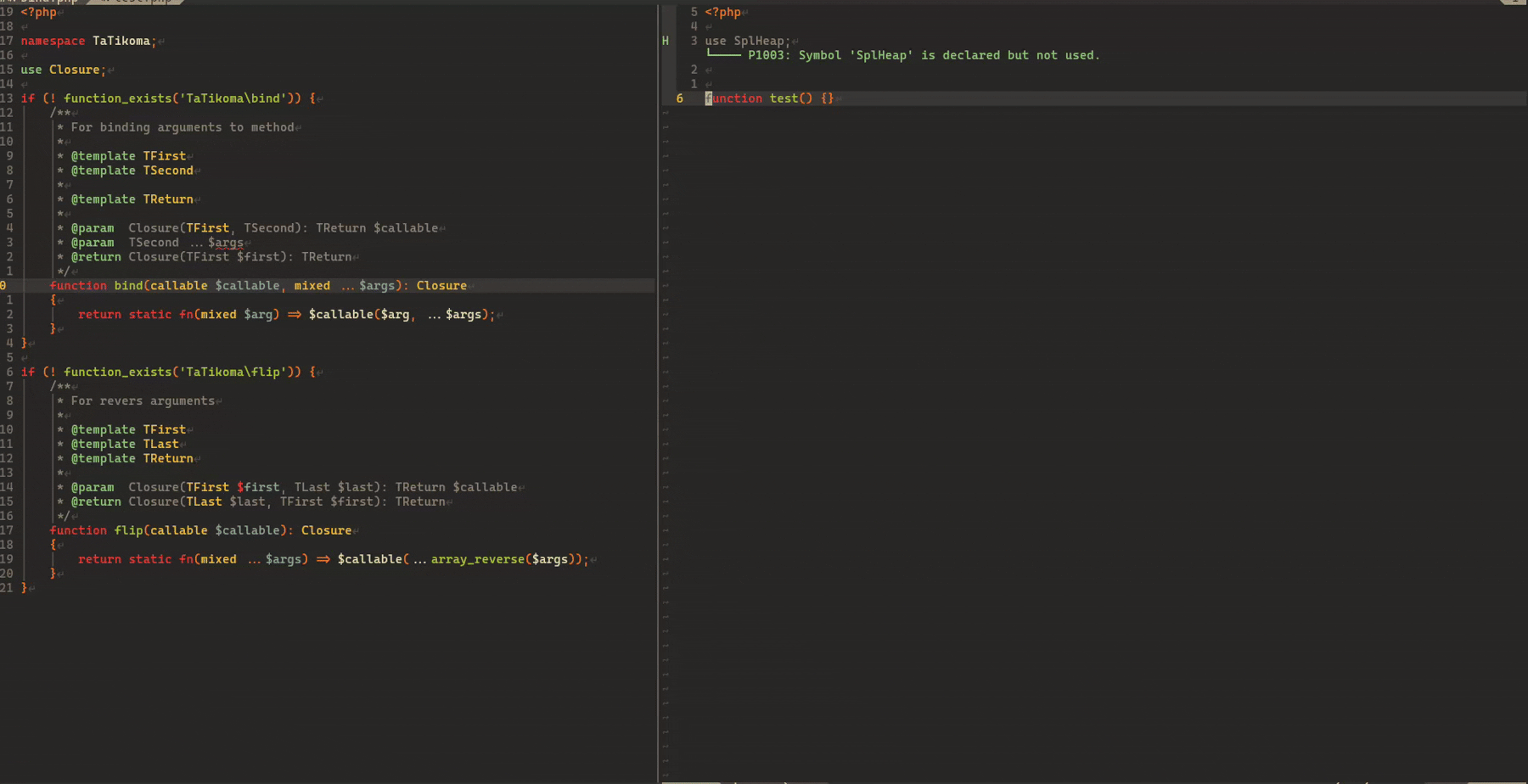The width and height of the screenshot is (1528, 784).
Task: Click the 'namespace TaTikoma;' line
Action: 88,41
